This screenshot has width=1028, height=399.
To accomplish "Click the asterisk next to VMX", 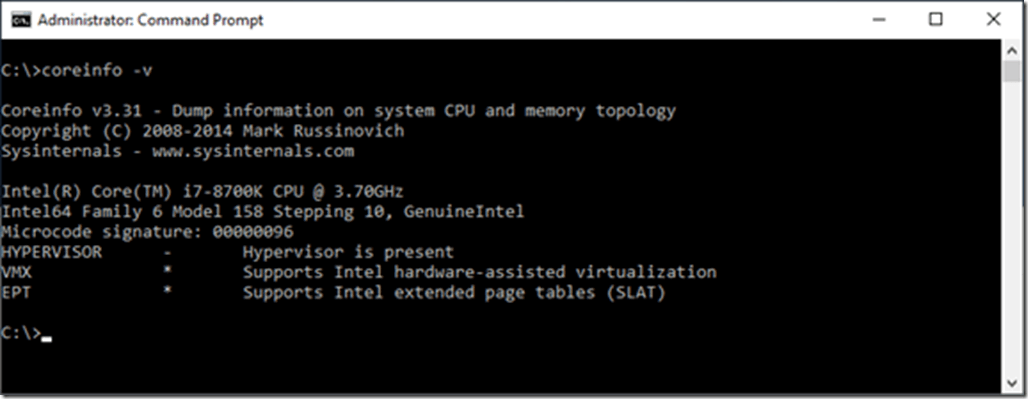I will (168, 270).
